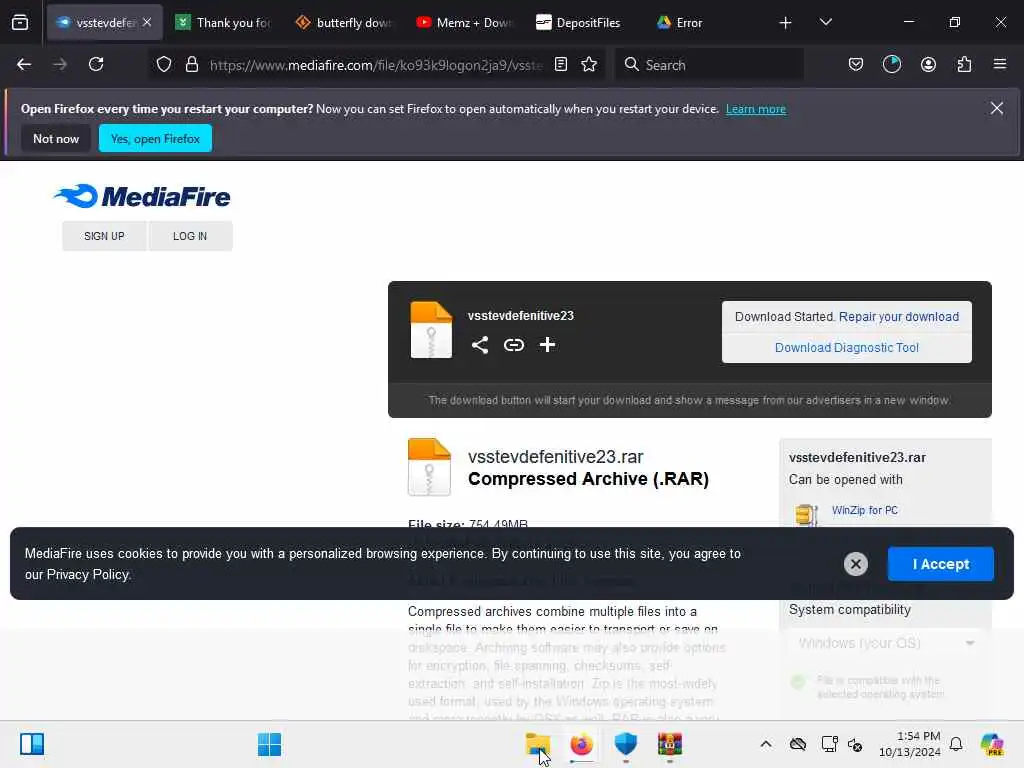Accept cookies with I Accept
This screenshot has height=768, width=1024.
[940, 564]
